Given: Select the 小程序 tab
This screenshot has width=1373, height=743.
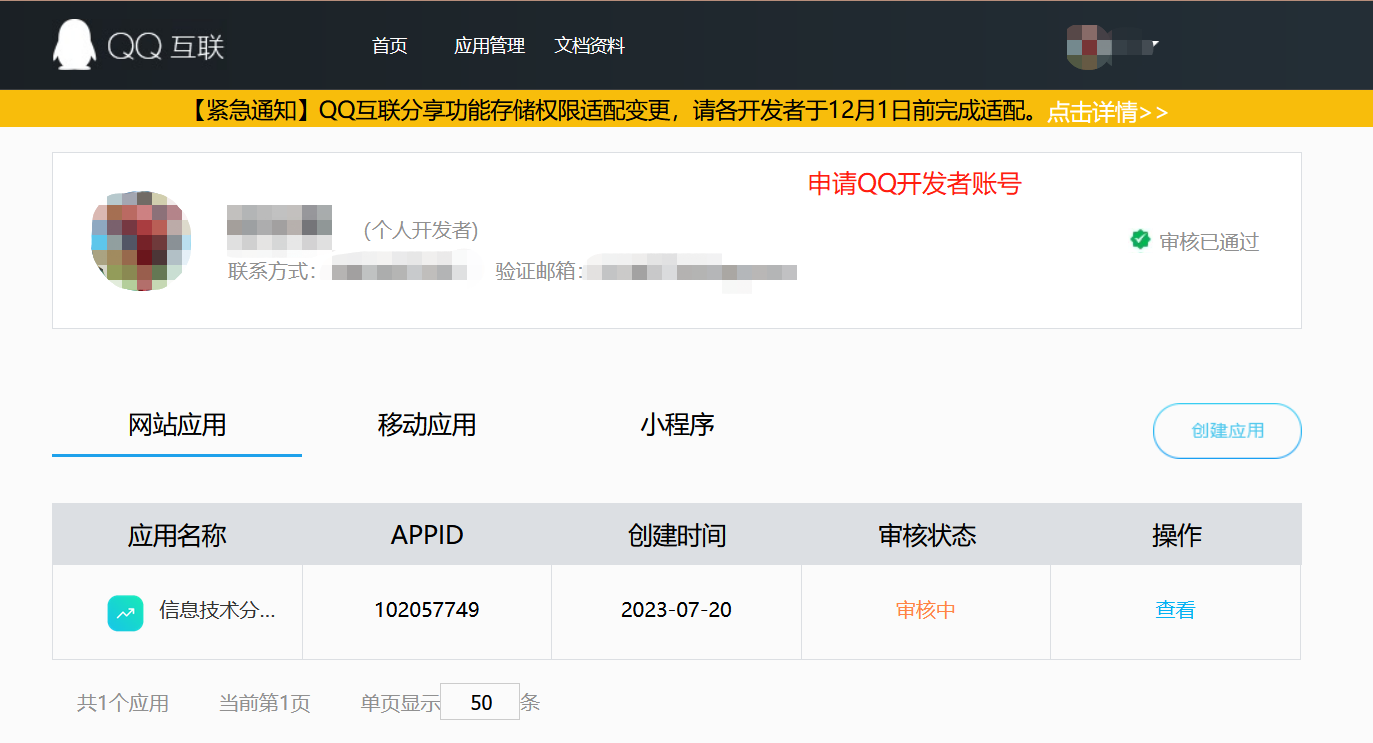Looking at the screenshot, I should coord(677,425).
